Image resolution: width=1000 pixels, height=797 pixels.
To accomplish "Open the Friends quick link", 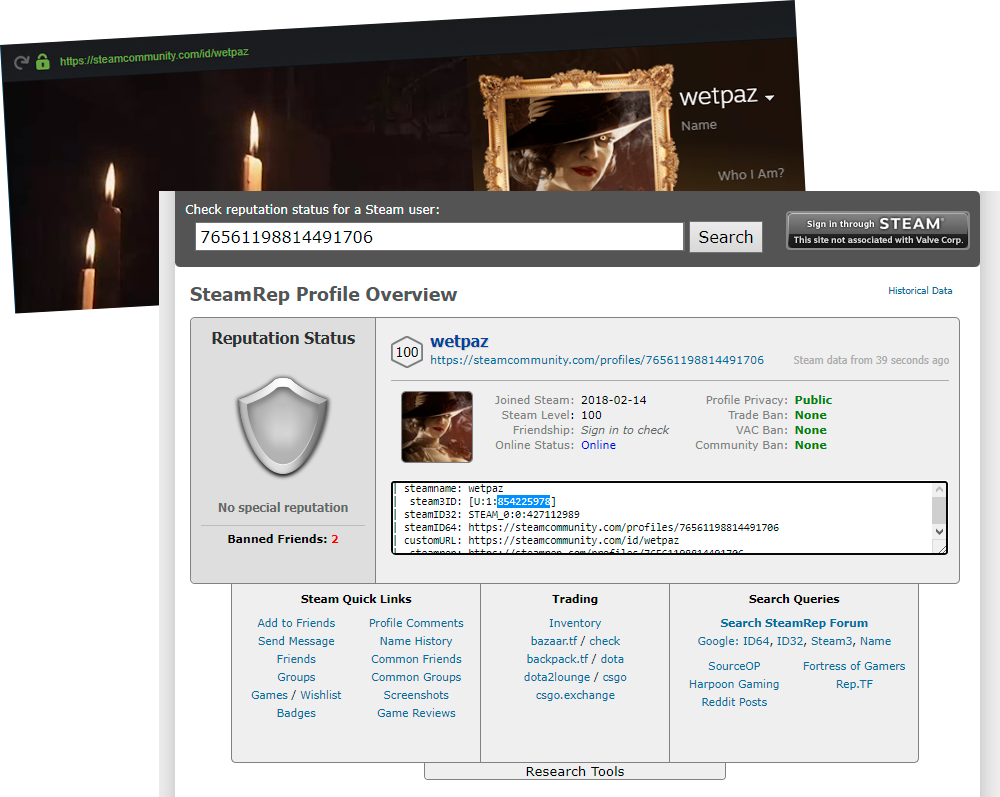I will pyautogui.click(x=296, y=659).
